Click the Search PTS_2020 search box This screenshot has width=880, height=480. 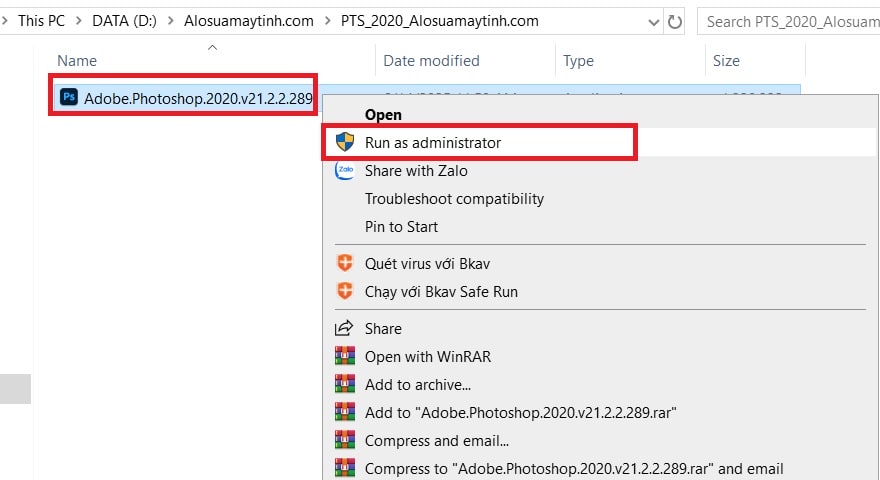(789, 21)
